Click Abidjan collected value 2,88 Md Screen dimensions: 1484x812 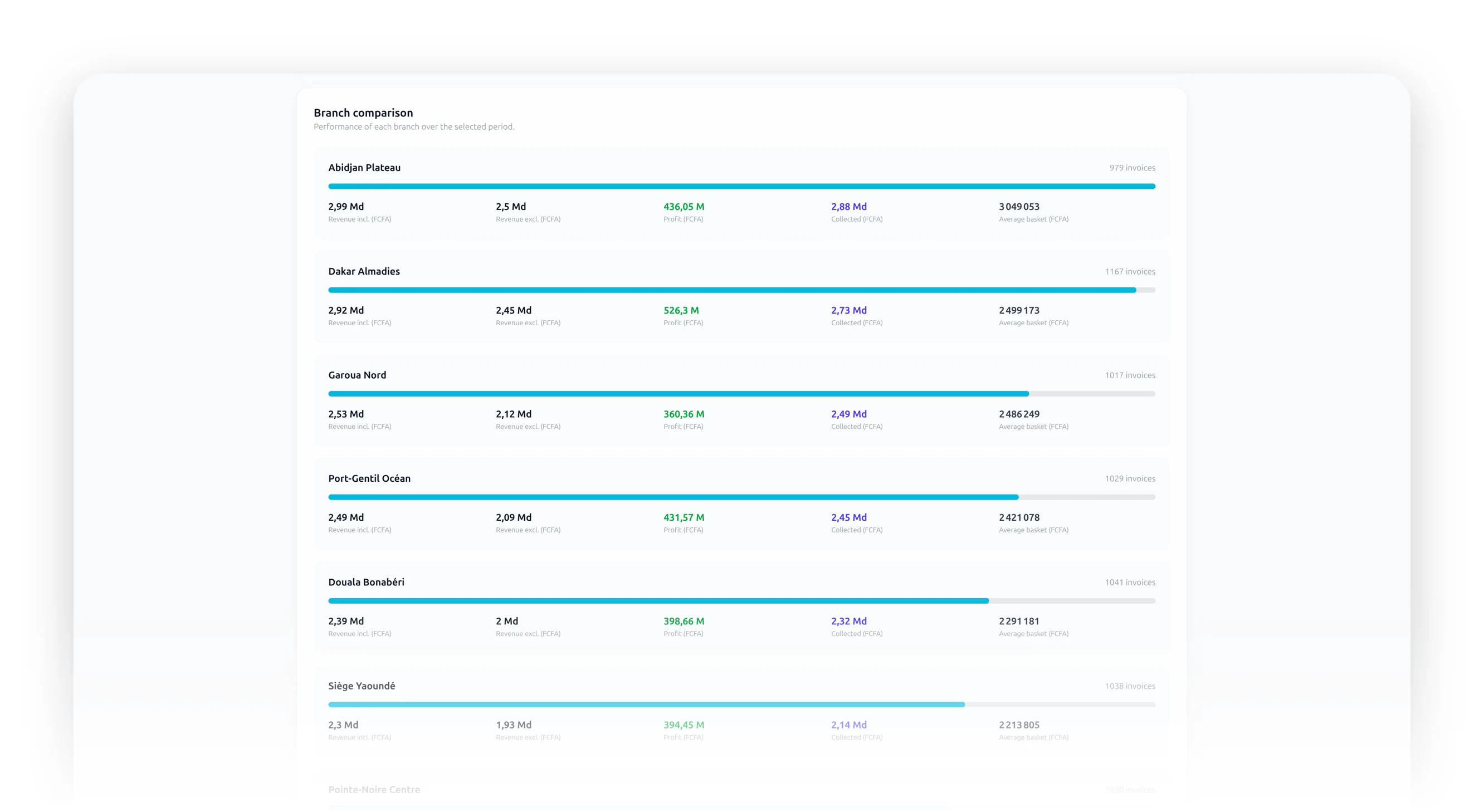(x=848, y=207)
